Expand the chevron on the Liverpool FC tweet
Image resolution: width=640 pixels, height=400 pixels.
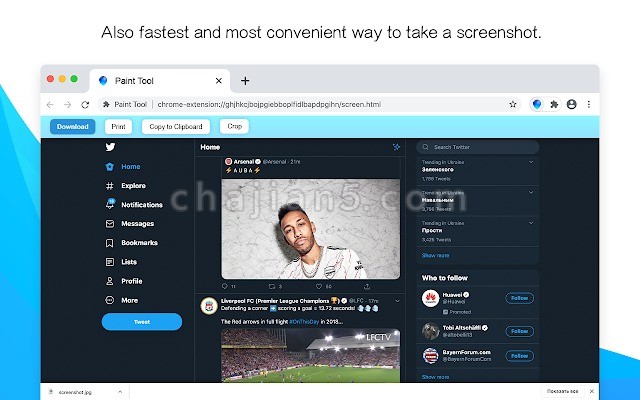pyautogui.click(x=398, y=301)
